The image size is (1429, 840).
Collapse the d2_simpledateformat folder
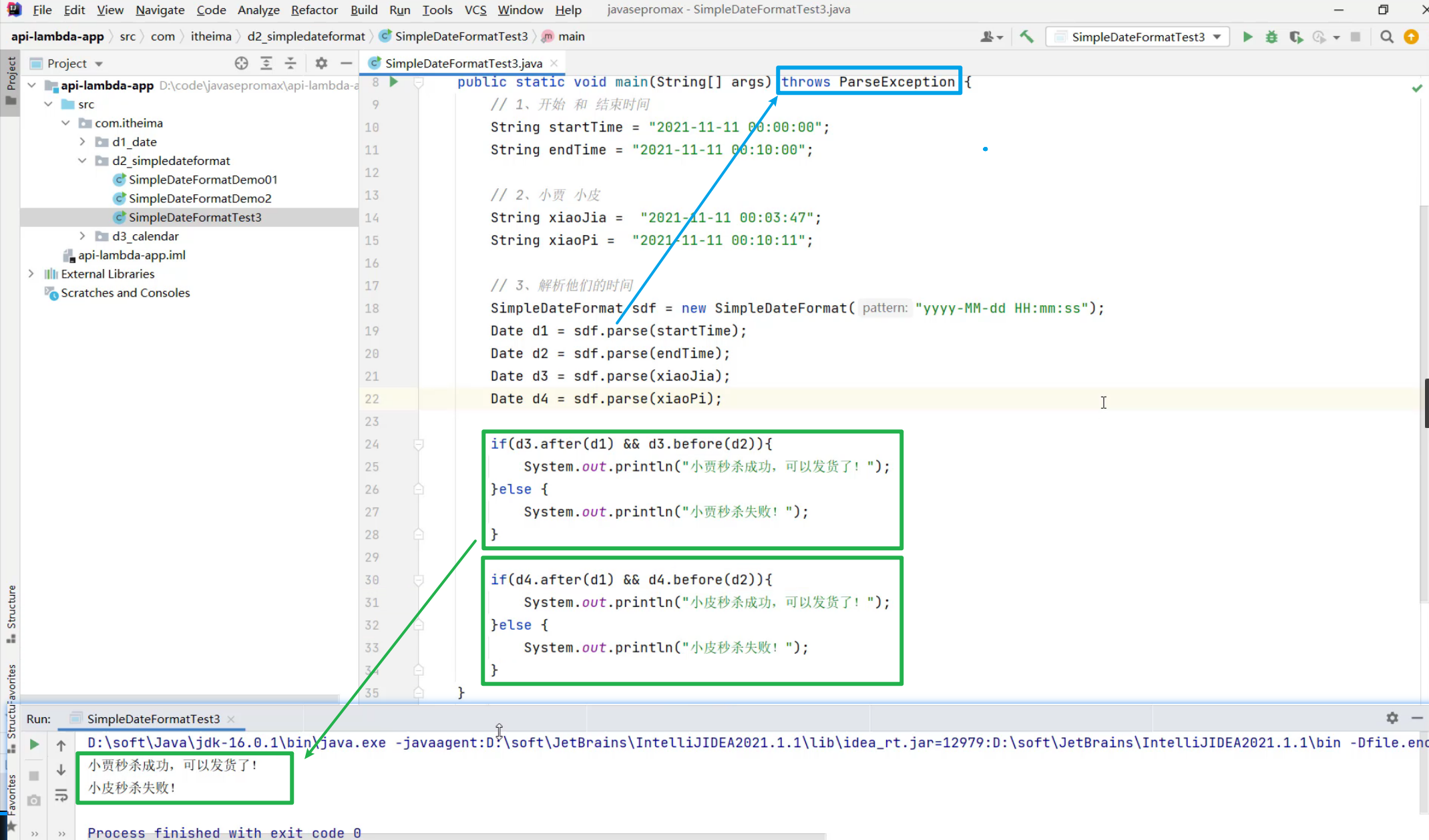click(x=82, y=160)
